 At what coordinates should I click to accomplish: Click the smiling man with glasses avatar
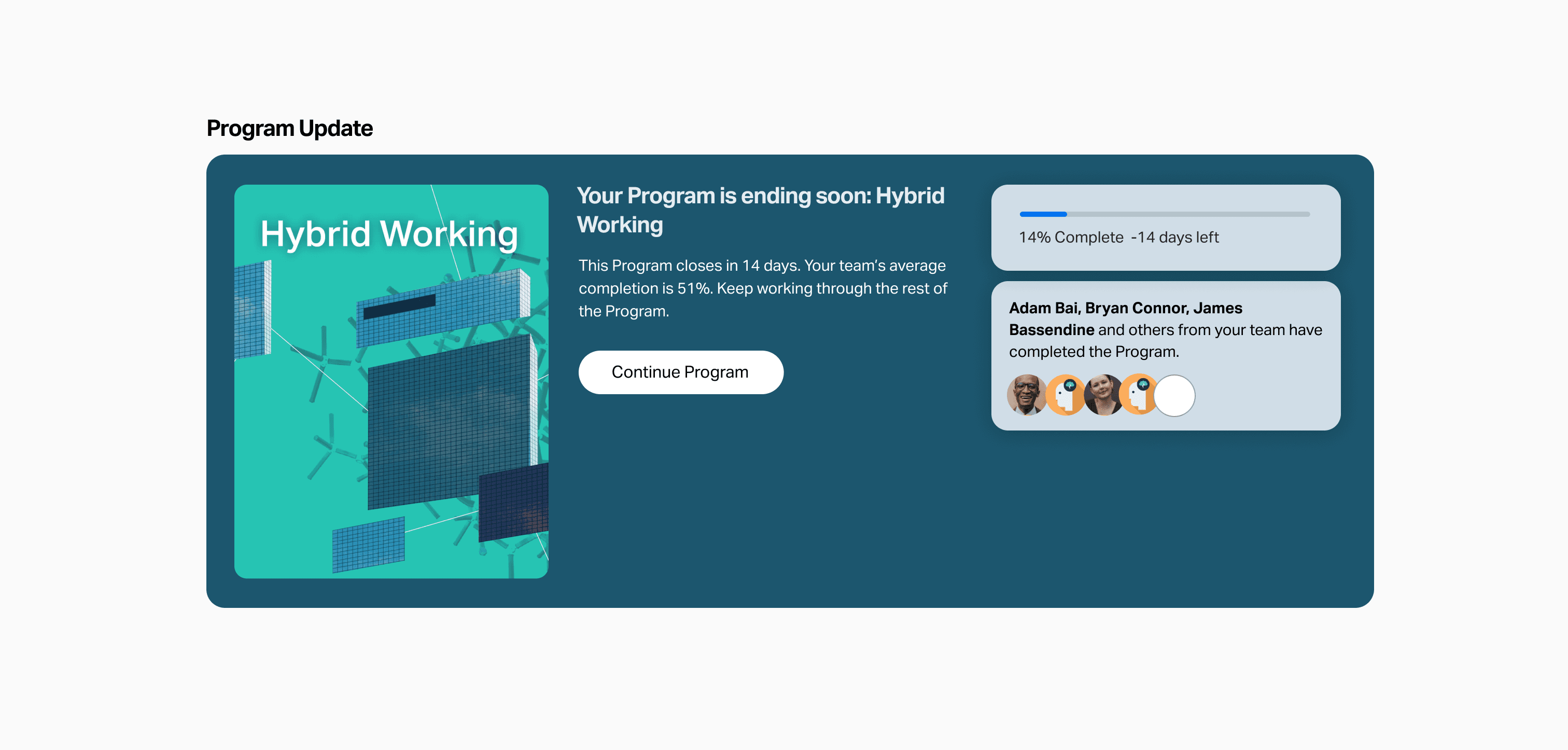(1026, 395)
